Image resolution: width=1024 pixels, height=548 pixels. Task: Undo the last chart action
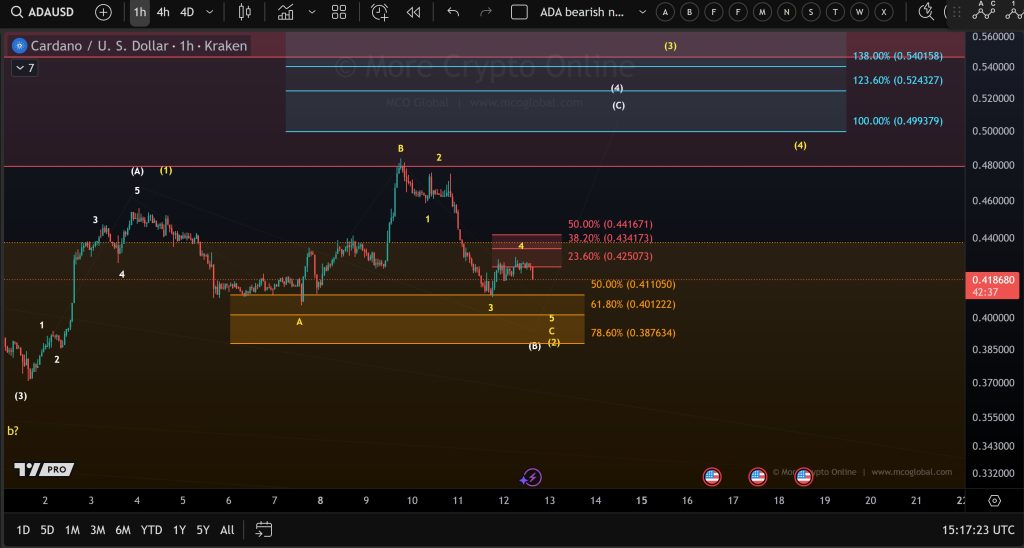coord(453,12)
